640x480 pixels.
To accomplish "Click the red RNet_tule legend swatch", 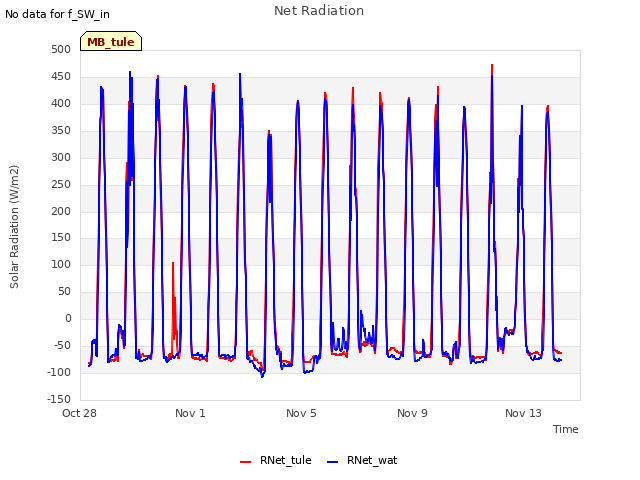I will pyautogui.click(x=245, y=462).
